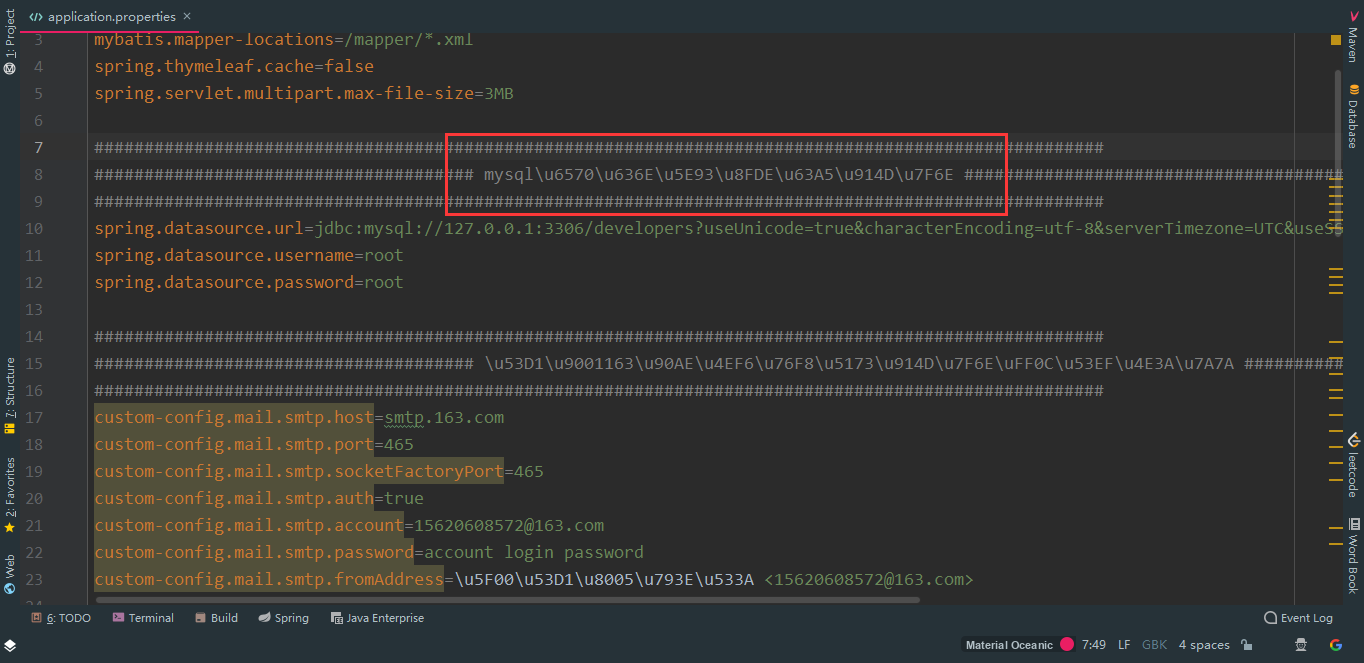
Task: Open the Event Log
Action: coord(1298,618)
